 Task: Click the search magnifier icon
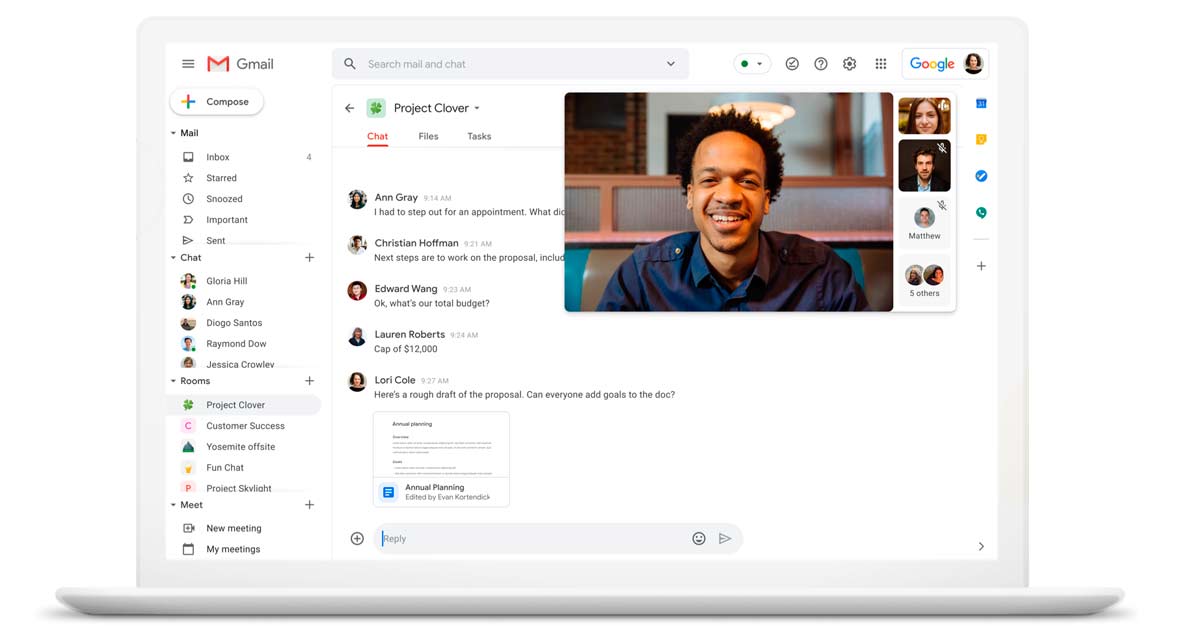[349, 64]
